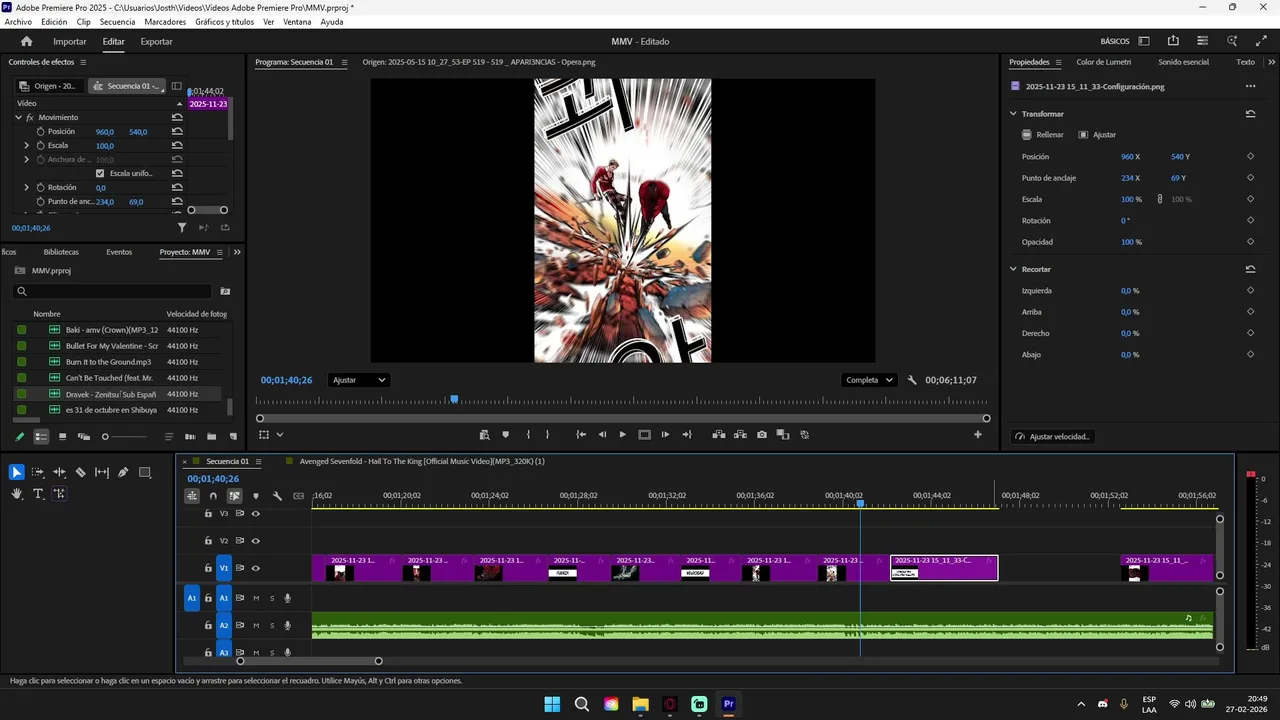Open the Secuencia 01 timeline panel menu

click(x=258, y=462)
